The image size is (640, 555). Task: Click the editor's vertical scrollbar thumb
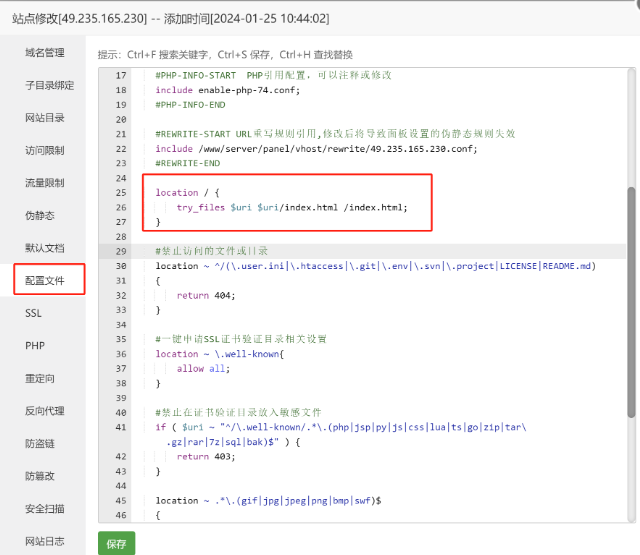(630, 300)
